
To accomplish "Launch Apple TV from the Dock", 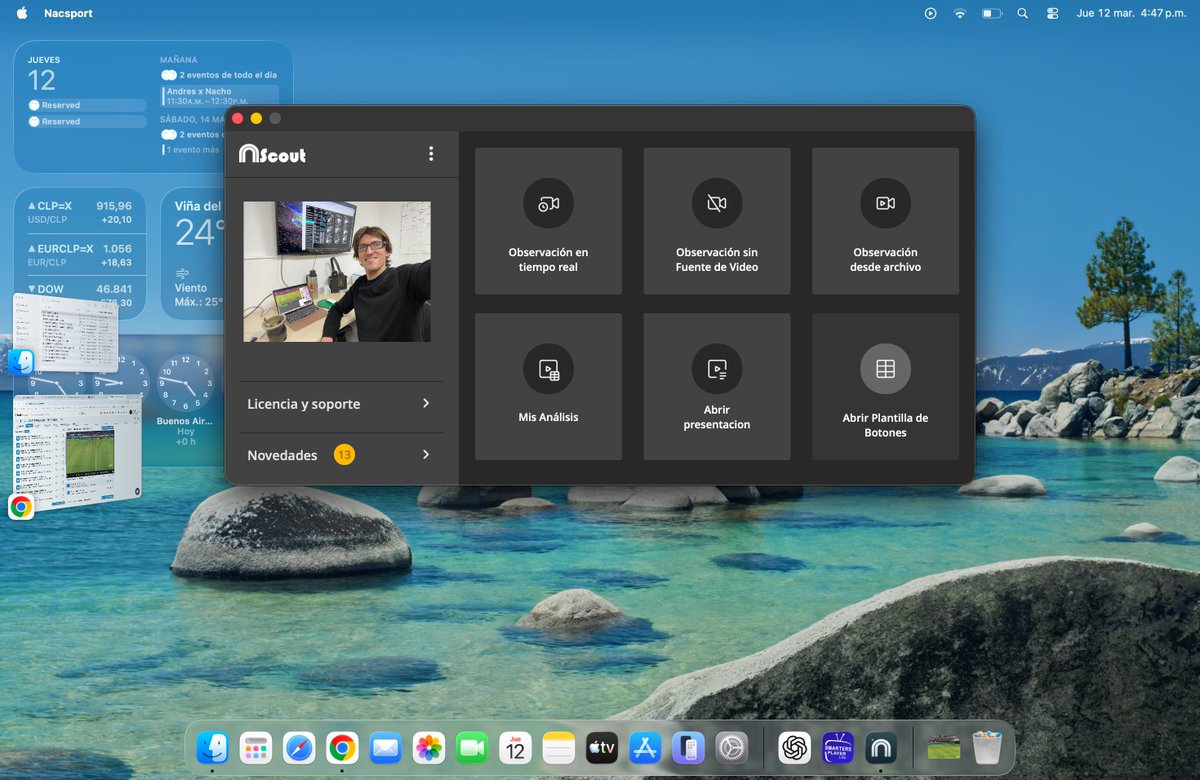I will pos(602,747).
